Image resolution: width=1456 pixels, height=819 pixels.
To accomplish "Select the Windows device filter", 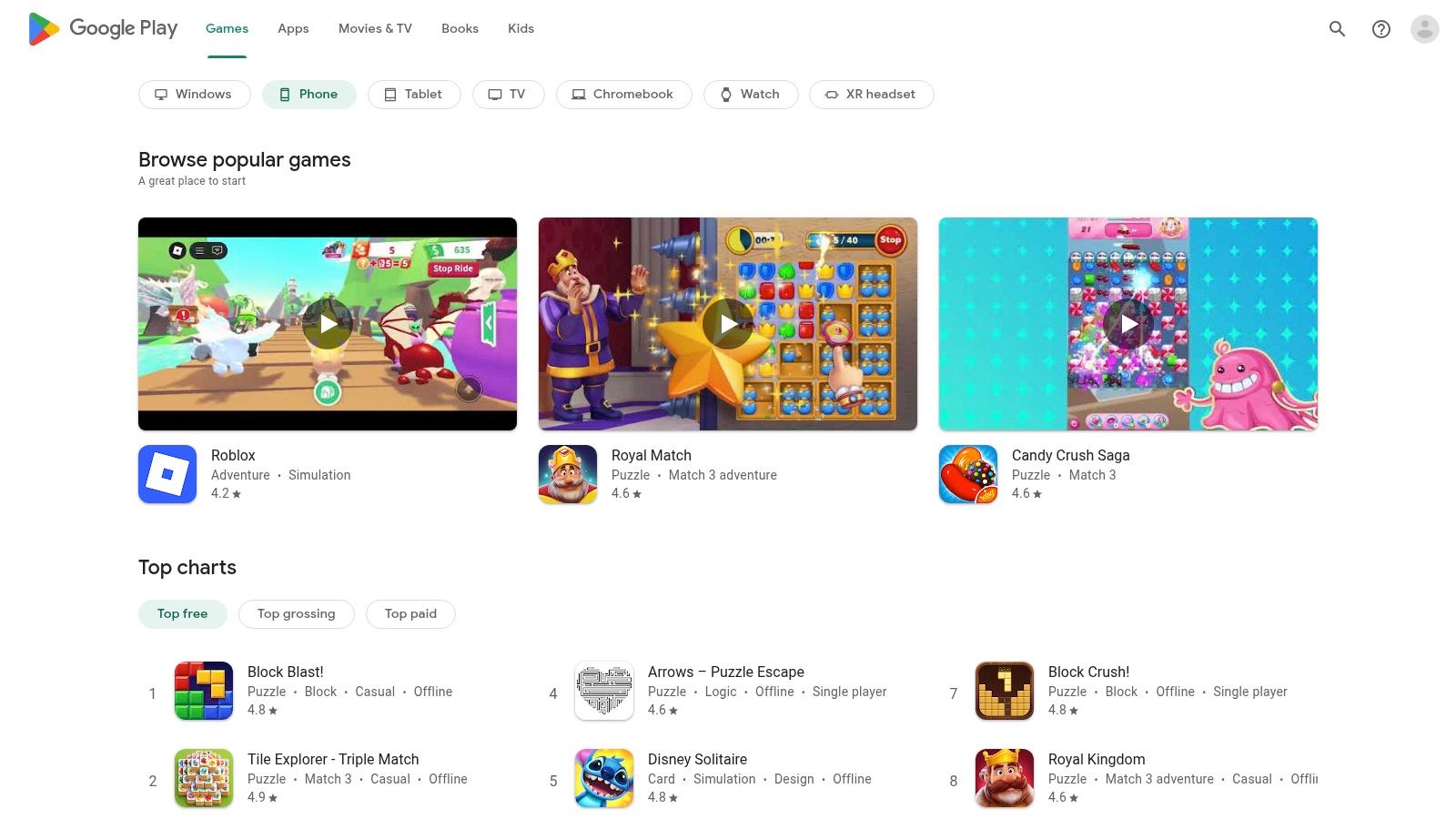I will point(195,95).
